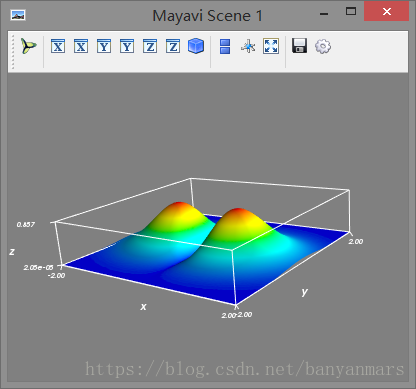Open the Mayavi pipeline view icon
Screen dimensions: 416x389
point(29,46)
